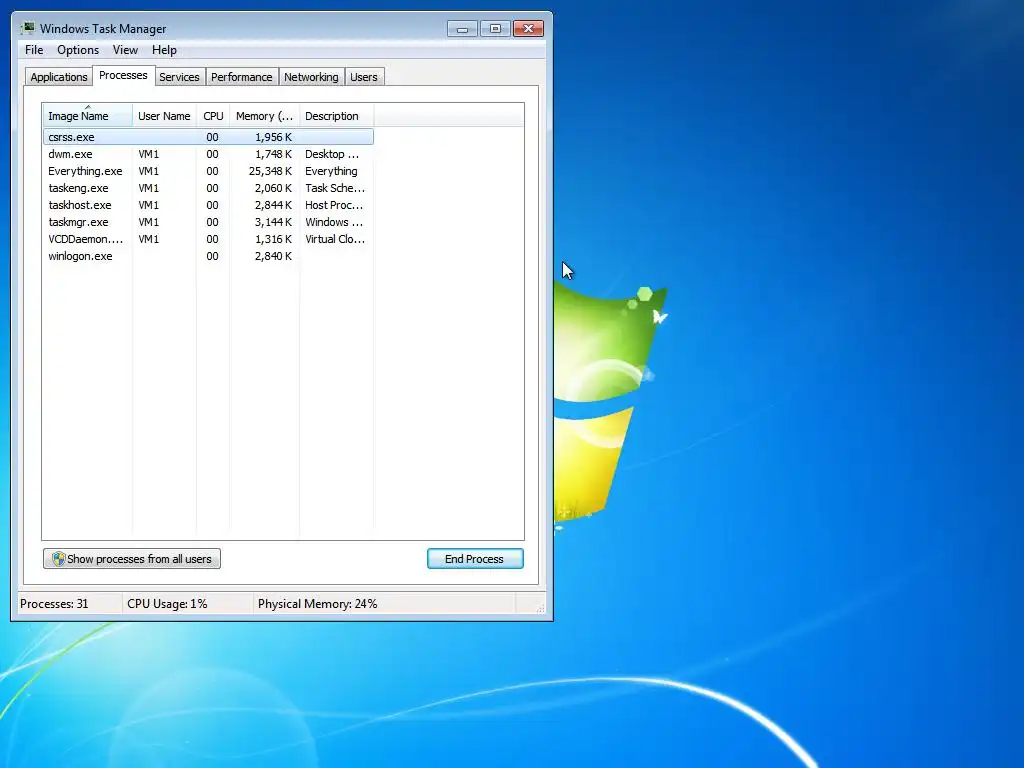Switch to the Services tab

(179, 77)
